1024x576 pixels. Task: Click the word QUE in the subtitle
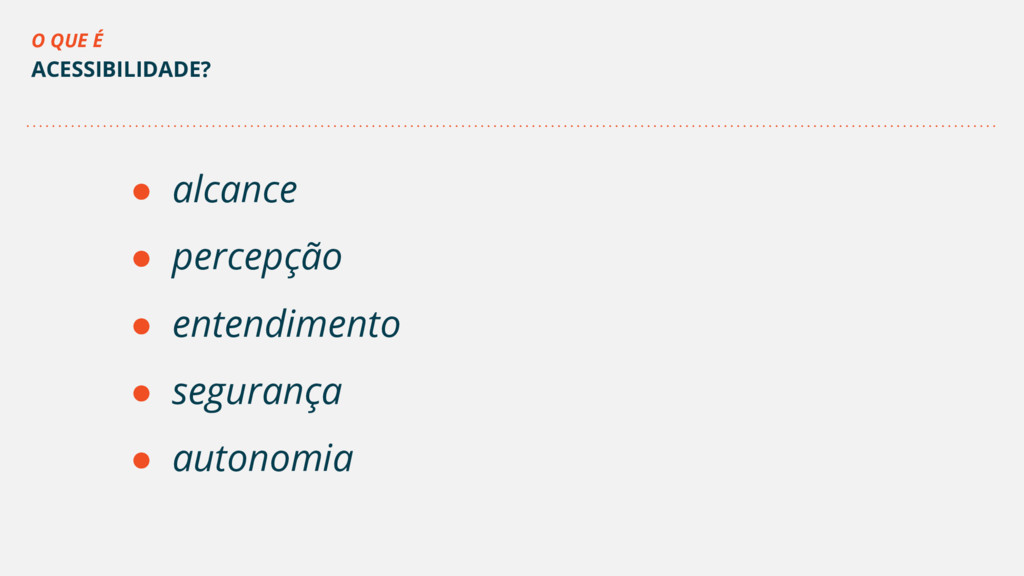[x=69, y=41]
